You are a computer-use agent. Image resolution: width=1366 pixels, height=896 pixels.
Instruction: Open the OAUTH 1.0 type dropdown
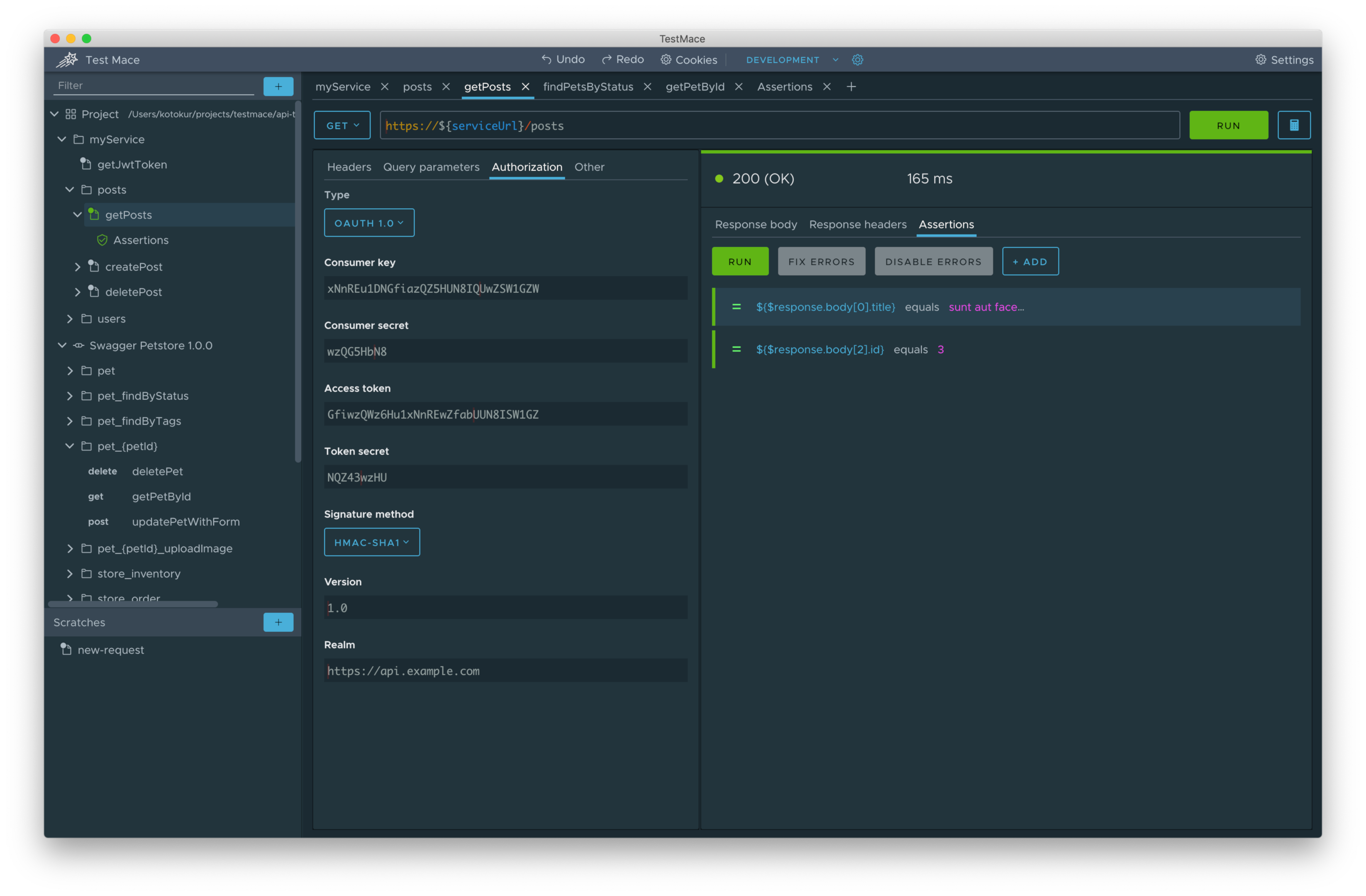[369, 223]
